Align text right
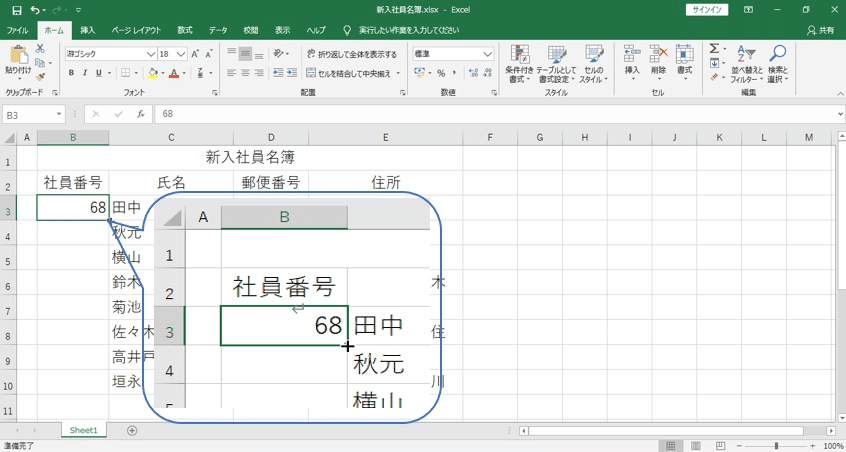 [x=260, y=73]
